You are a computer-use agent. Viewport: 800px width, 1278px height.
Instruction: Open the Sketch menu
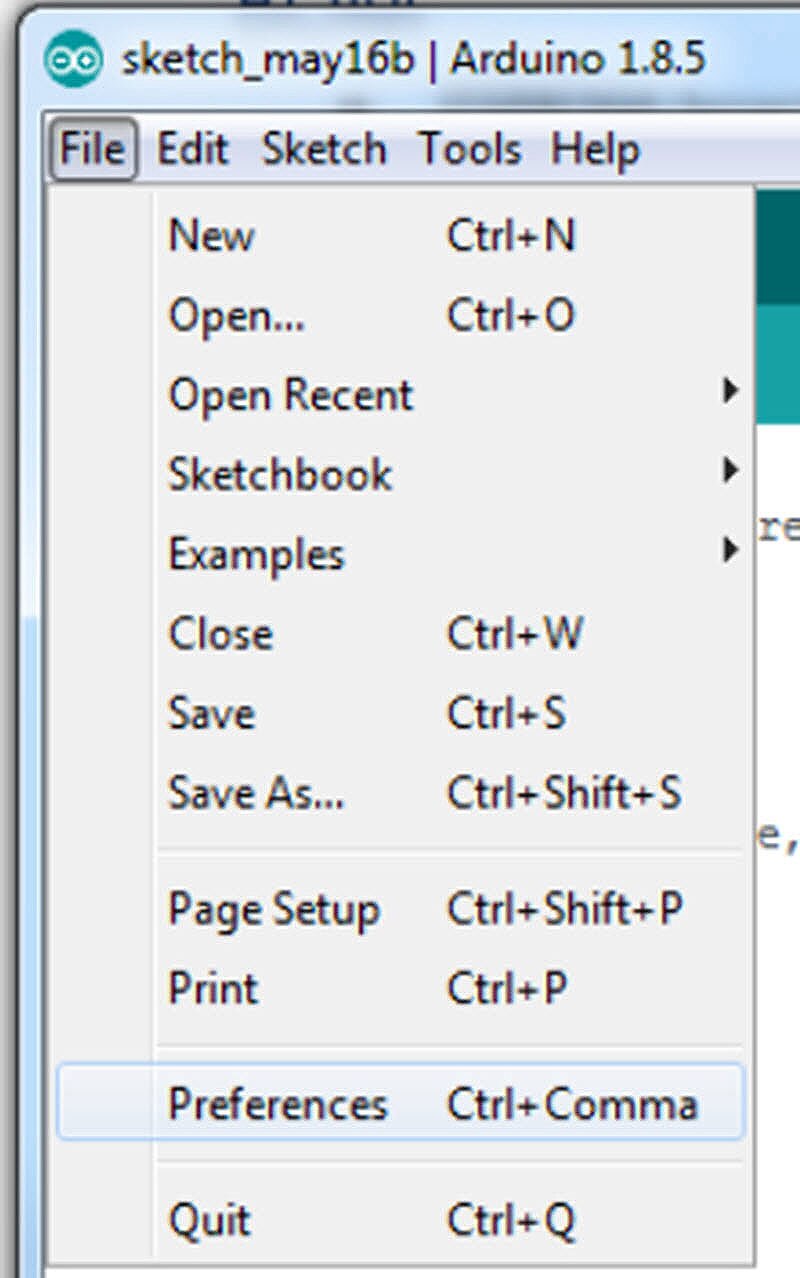tap(323, 150)
